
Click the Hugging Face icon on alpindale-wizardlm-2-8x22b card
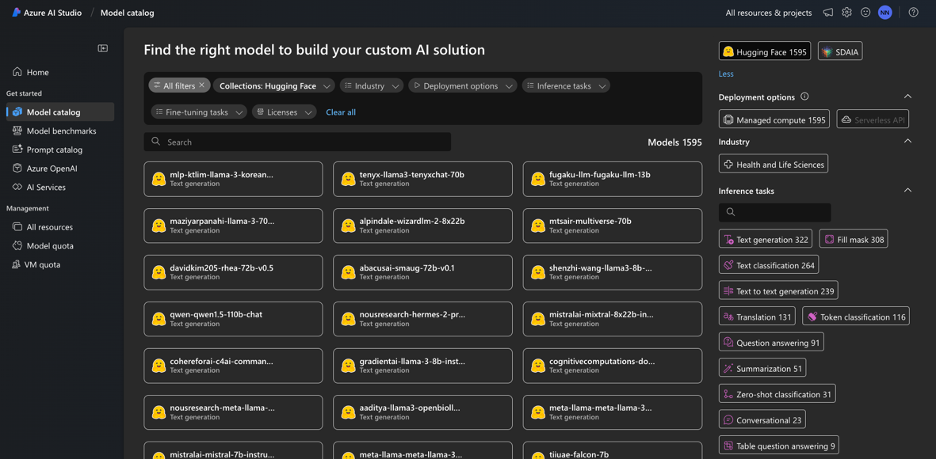pos(348,226)
